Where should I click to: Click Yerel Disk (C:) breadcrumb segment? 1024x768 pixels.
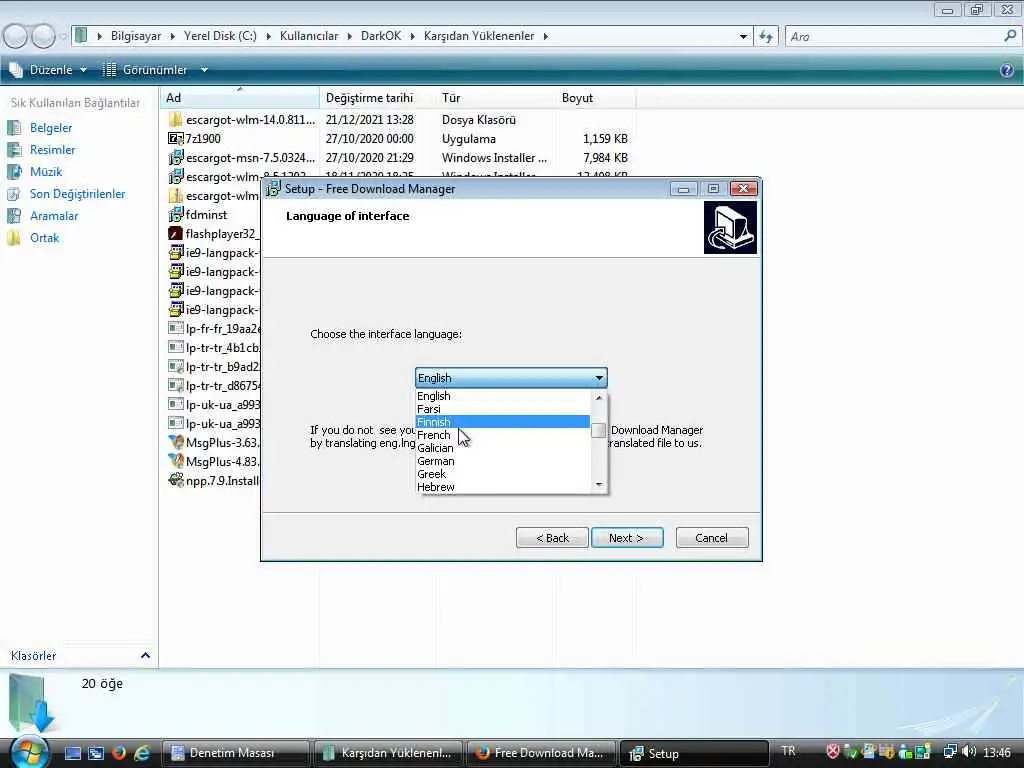220,36
